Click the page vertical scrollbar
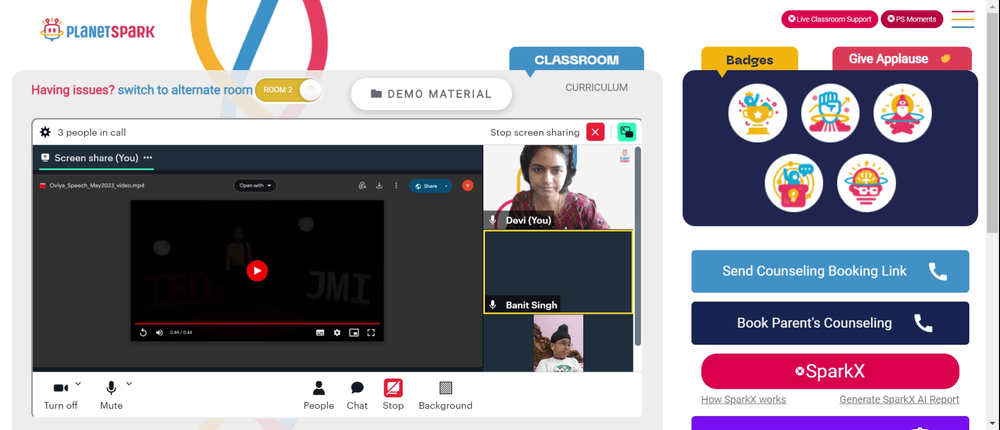 coord(994,121)
